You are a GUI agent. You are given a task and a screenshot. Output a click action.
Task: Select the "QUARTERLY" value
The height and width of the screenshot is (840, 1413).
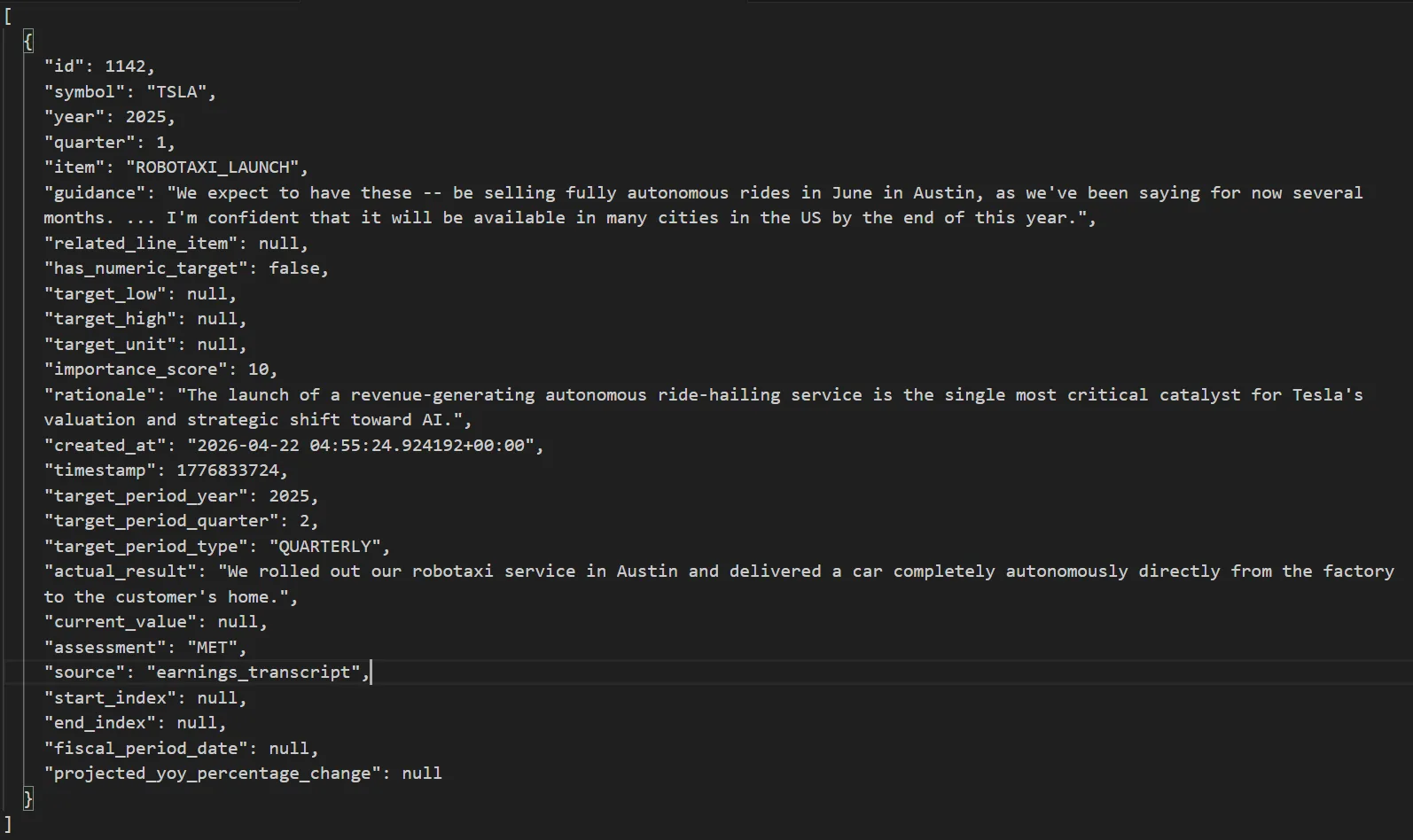(324, 547)
